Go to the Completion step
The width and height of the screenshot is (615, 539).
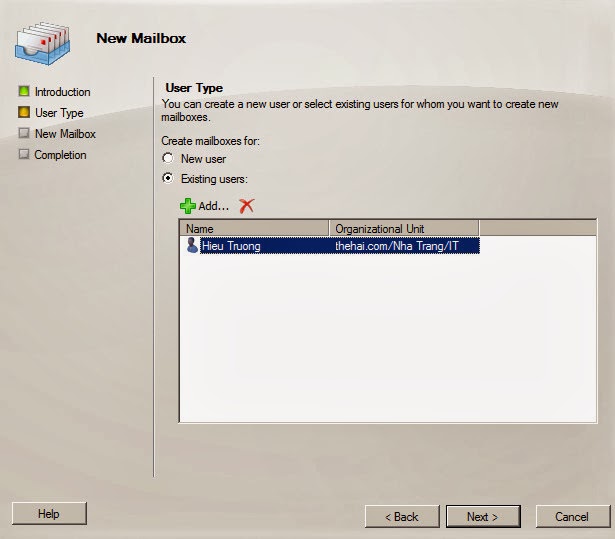pyautogui.click(x=60, y=155)
